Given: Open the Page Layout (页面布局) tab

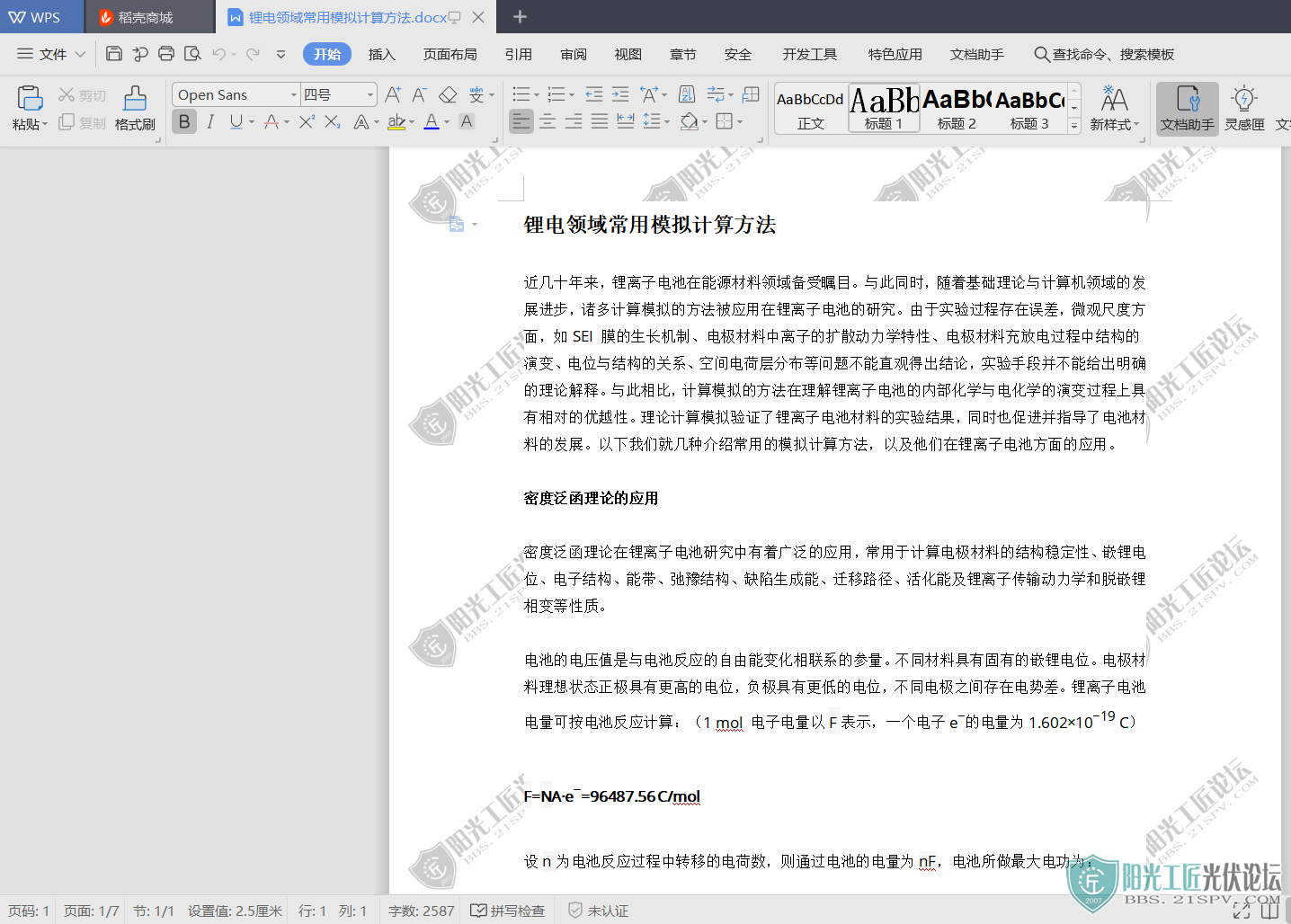Looking at the screenshot, I should [x=450, y=54].
